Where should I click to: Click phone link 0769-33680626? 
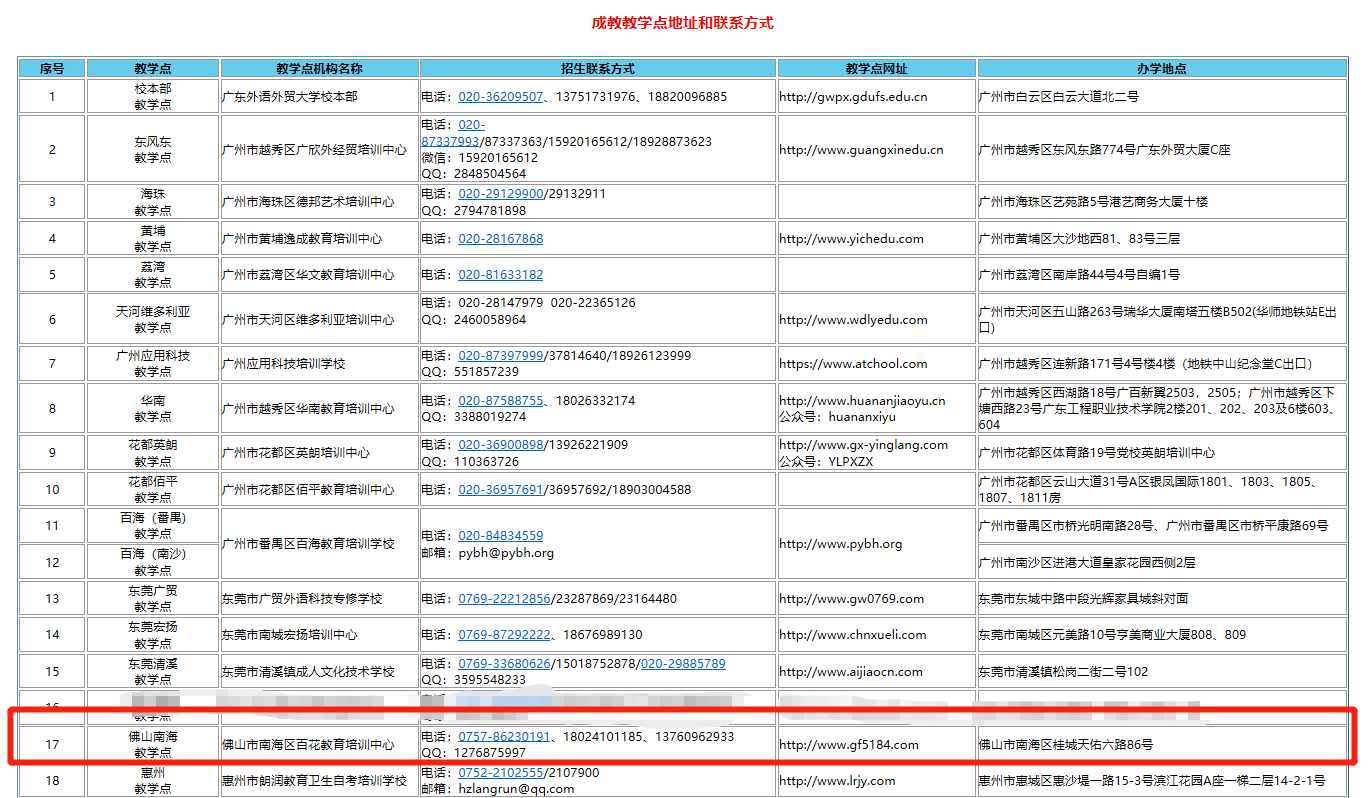point(504,664)
